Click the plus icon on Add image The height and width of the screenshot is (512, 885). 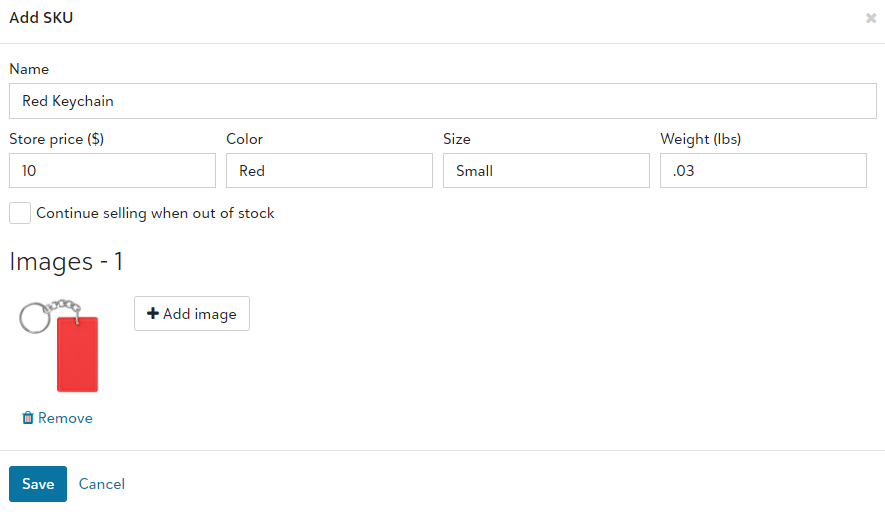(153, 314)
